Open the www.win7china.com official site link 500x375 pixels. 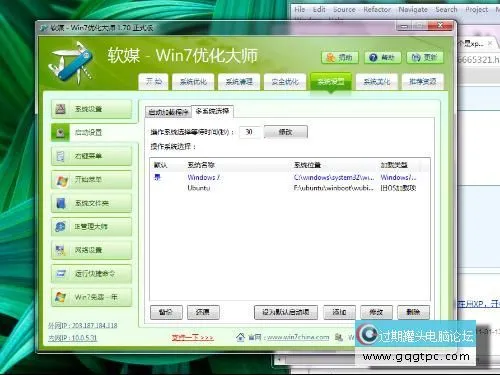(x=298, y=337)
